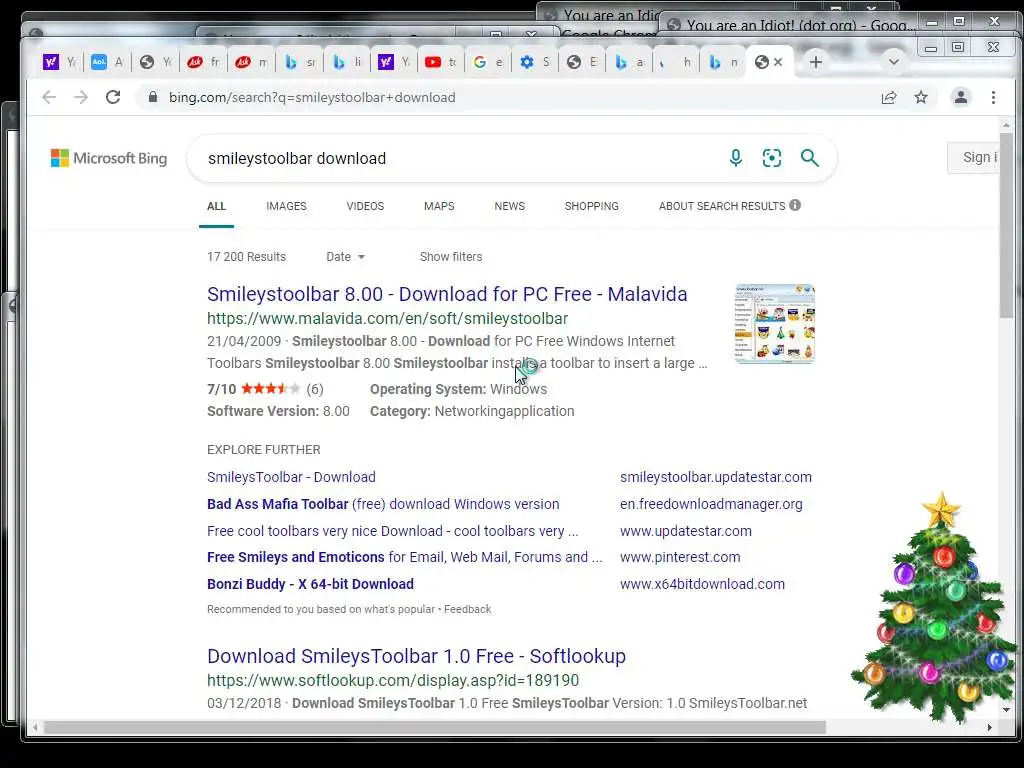Screen dimensions: 1024x768
Task: Click the vertical scrollbar thumb
Action: point(1006,225)
